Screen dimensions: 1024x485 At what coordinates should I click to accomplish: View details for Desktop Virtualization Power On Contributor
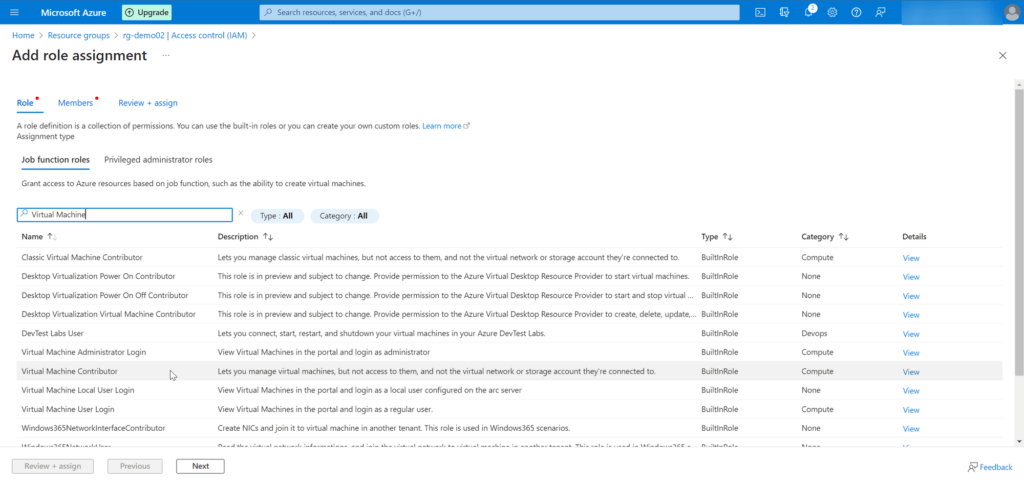pyautogui.click(x=910, y=277)
